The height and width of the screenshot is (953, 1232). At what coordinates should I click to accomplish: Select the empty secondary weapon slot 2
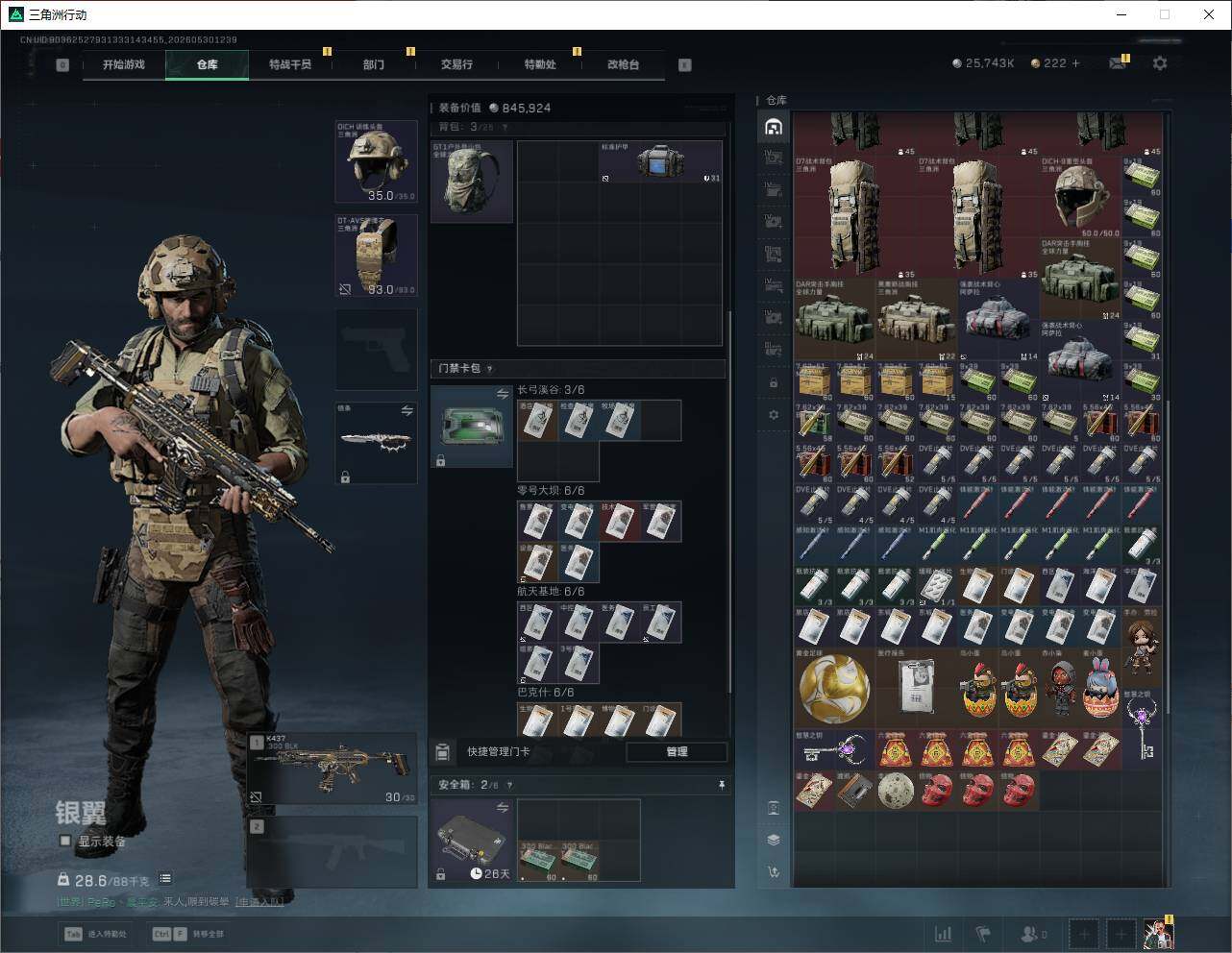pyautogui.click(x=333, y=852)
